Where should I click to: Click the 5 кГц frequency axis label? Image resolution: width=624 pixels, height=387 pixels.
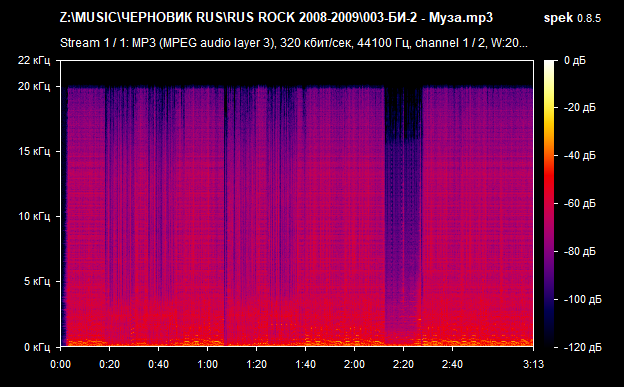(37, 281)
